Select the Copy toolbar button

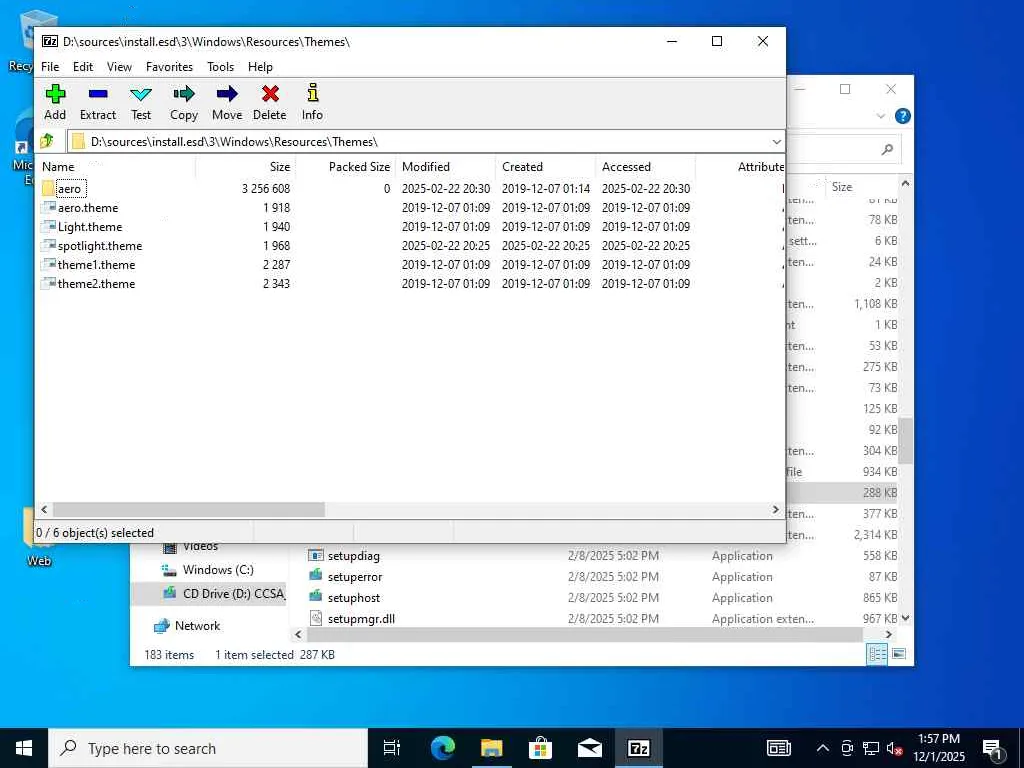(184, 103)
